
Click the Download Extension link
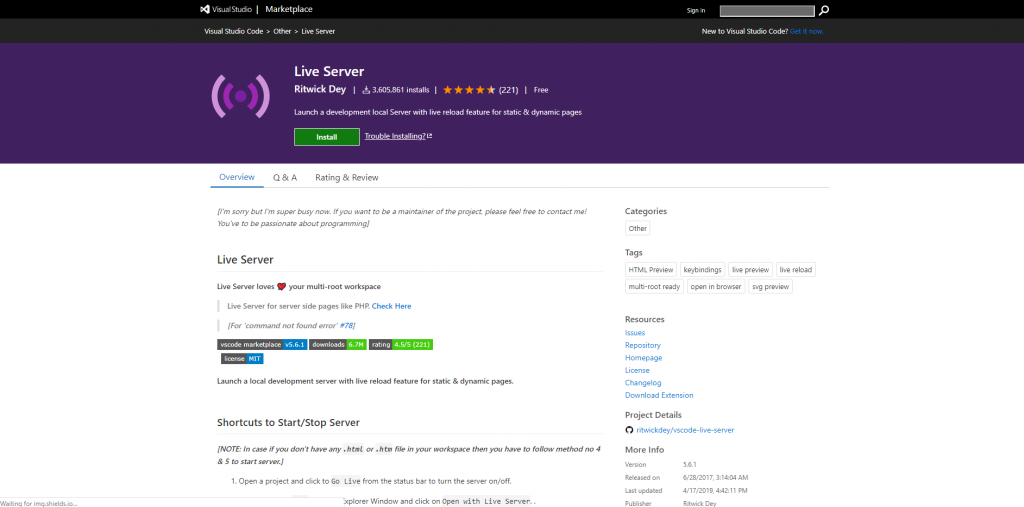(659, 395)
